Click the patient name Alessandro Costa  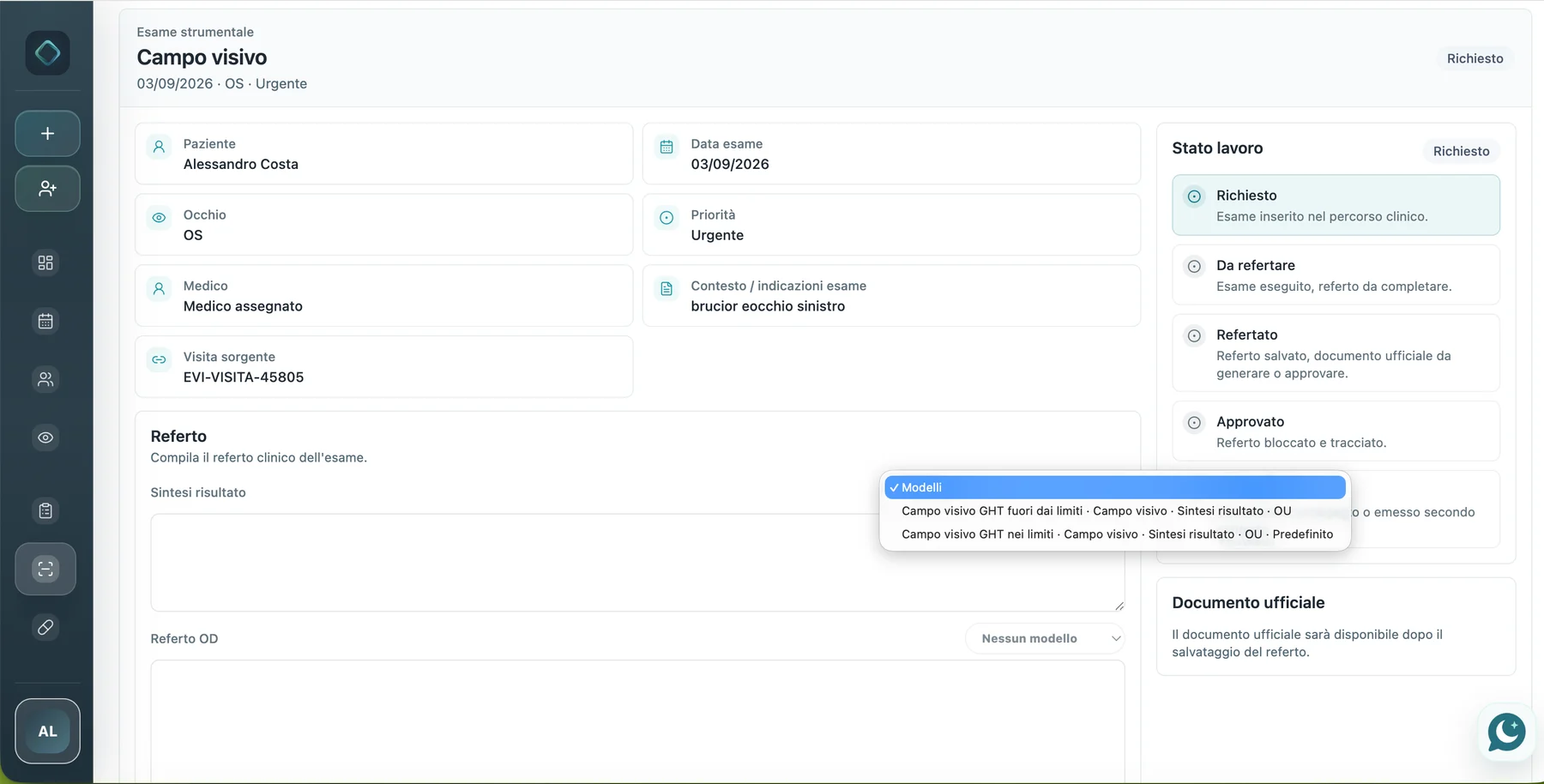[241, 164]
